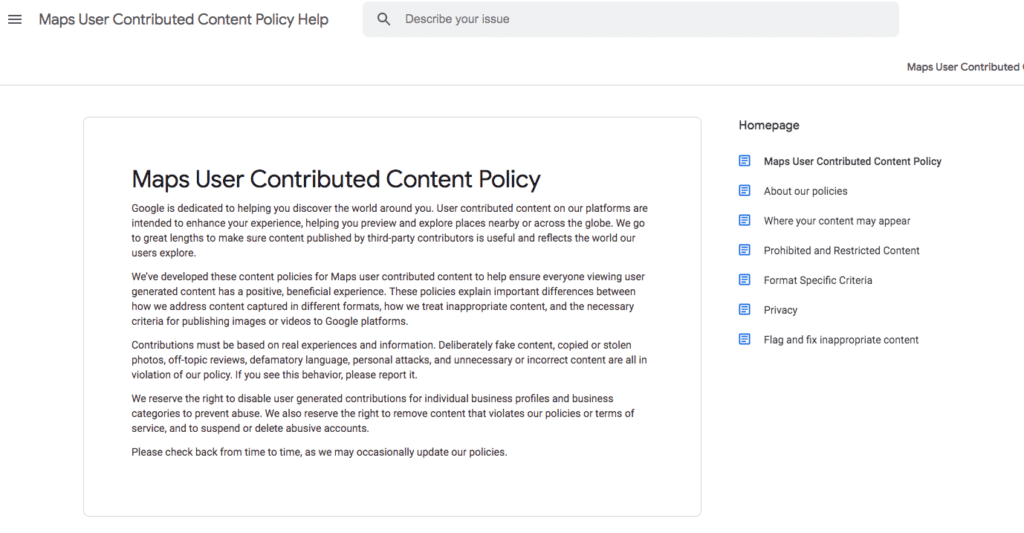Open Maps User Contributed Content Policy Help title
The image size is (1024, 533).
[x=184, y=20]
